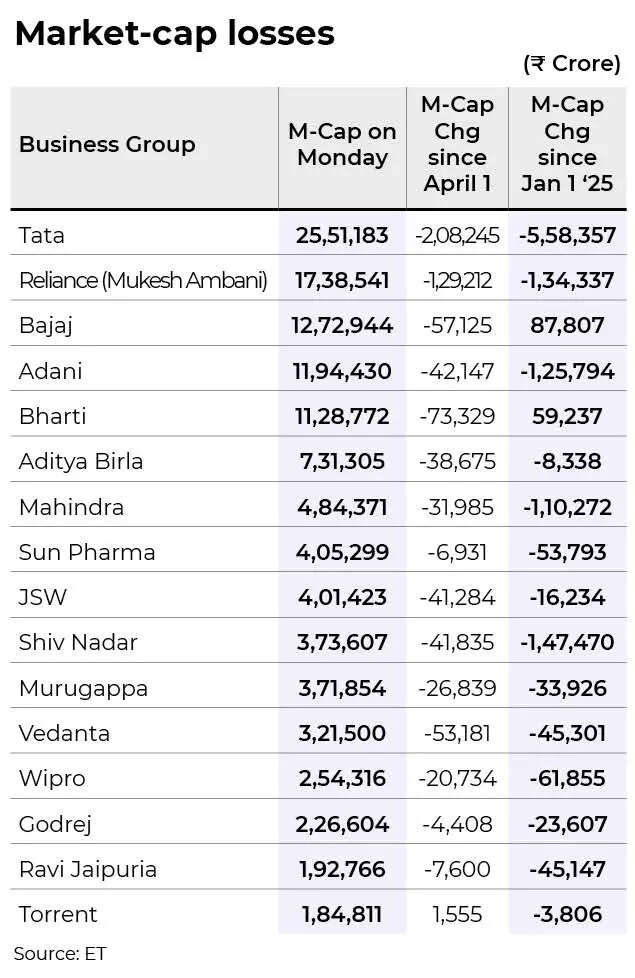Select the M-Cap Chg since April 1 header
Image resolution: width=635 pixels, height=978 pixels.
point(457,144)
